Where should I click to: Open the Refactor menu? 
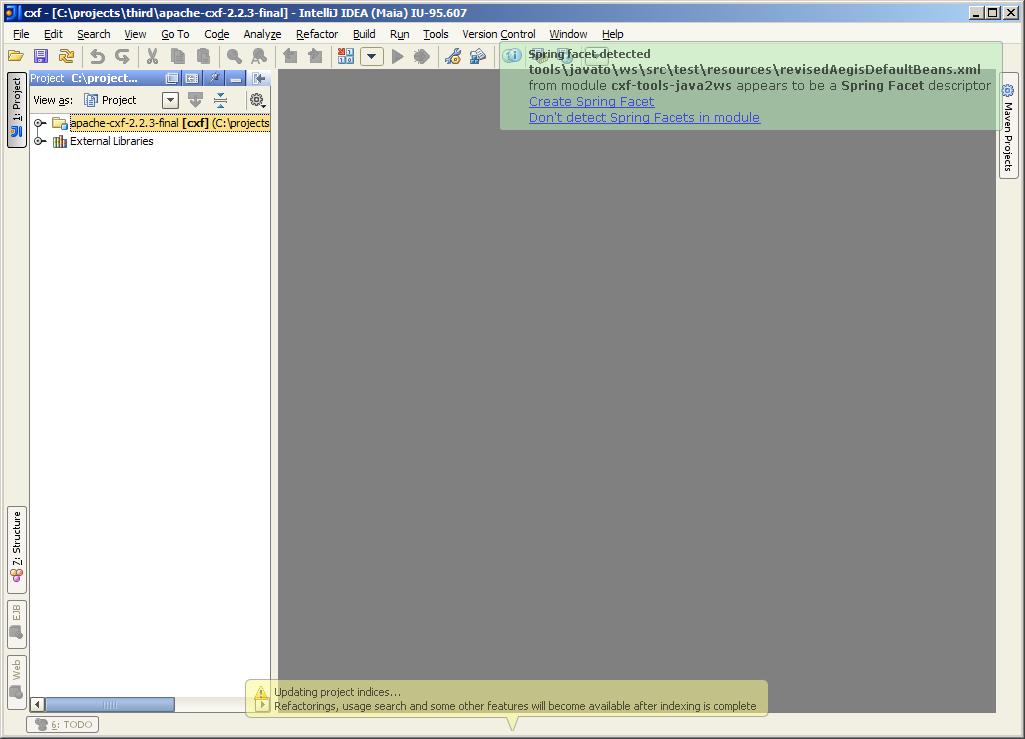(317, 34)
